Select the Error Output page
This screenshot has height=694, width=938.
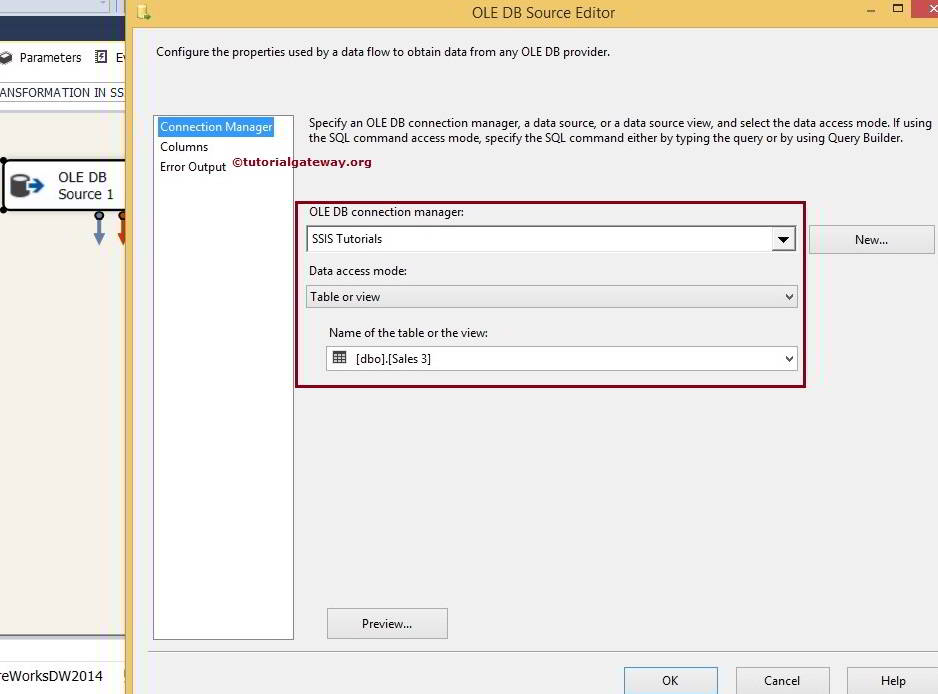pyautogui.click(x=192, y=167)
